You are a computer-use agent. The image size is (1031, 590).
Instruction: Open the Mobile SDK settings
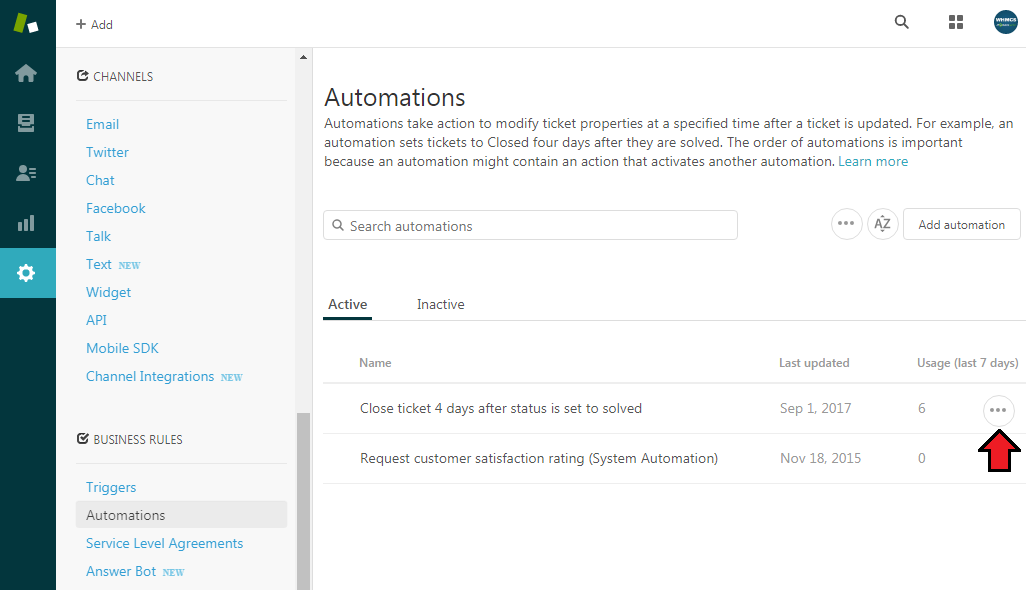point(122,349)
